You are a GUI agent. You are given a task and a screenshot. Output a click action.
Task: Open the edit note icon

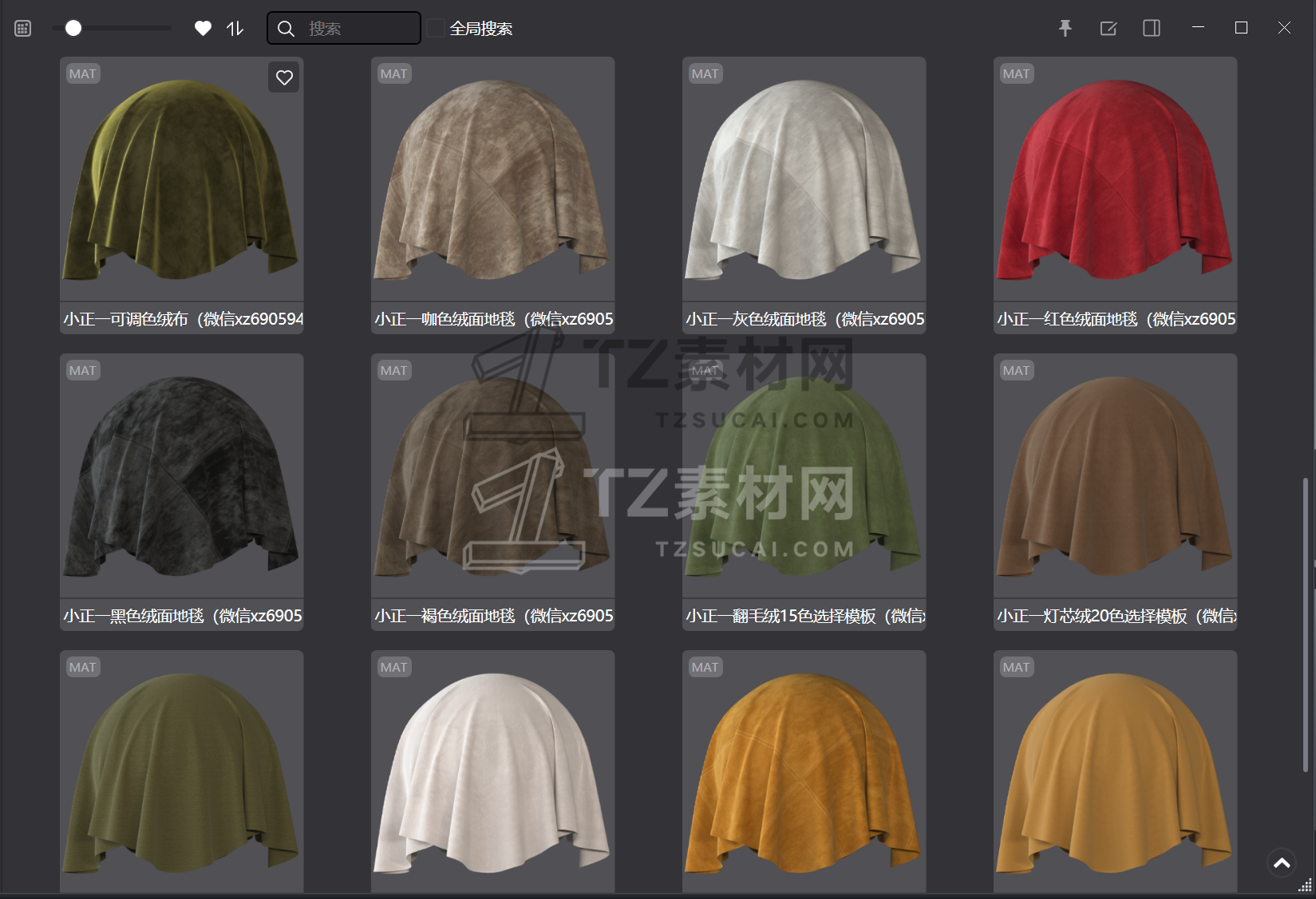coord(1109,29)
